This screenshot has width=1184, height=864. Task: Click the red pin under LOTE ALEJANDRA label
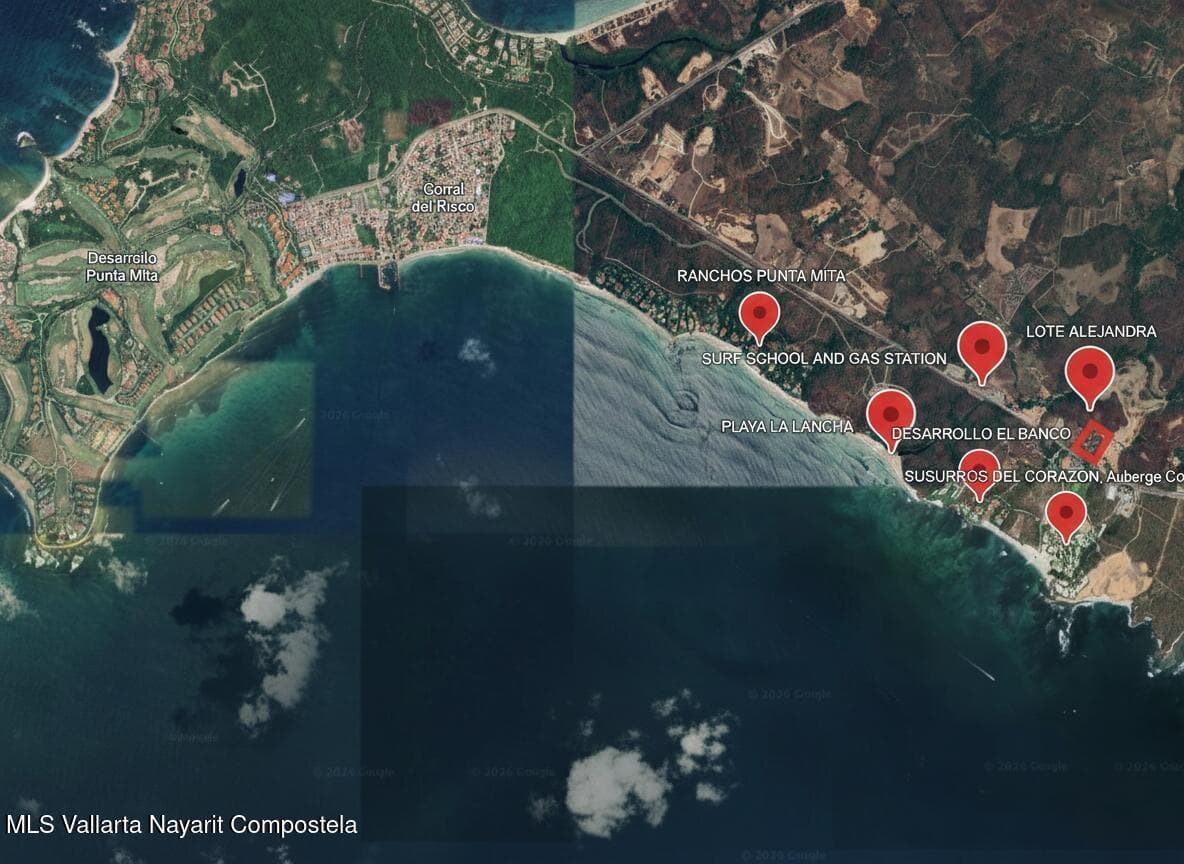point(1090,377)
